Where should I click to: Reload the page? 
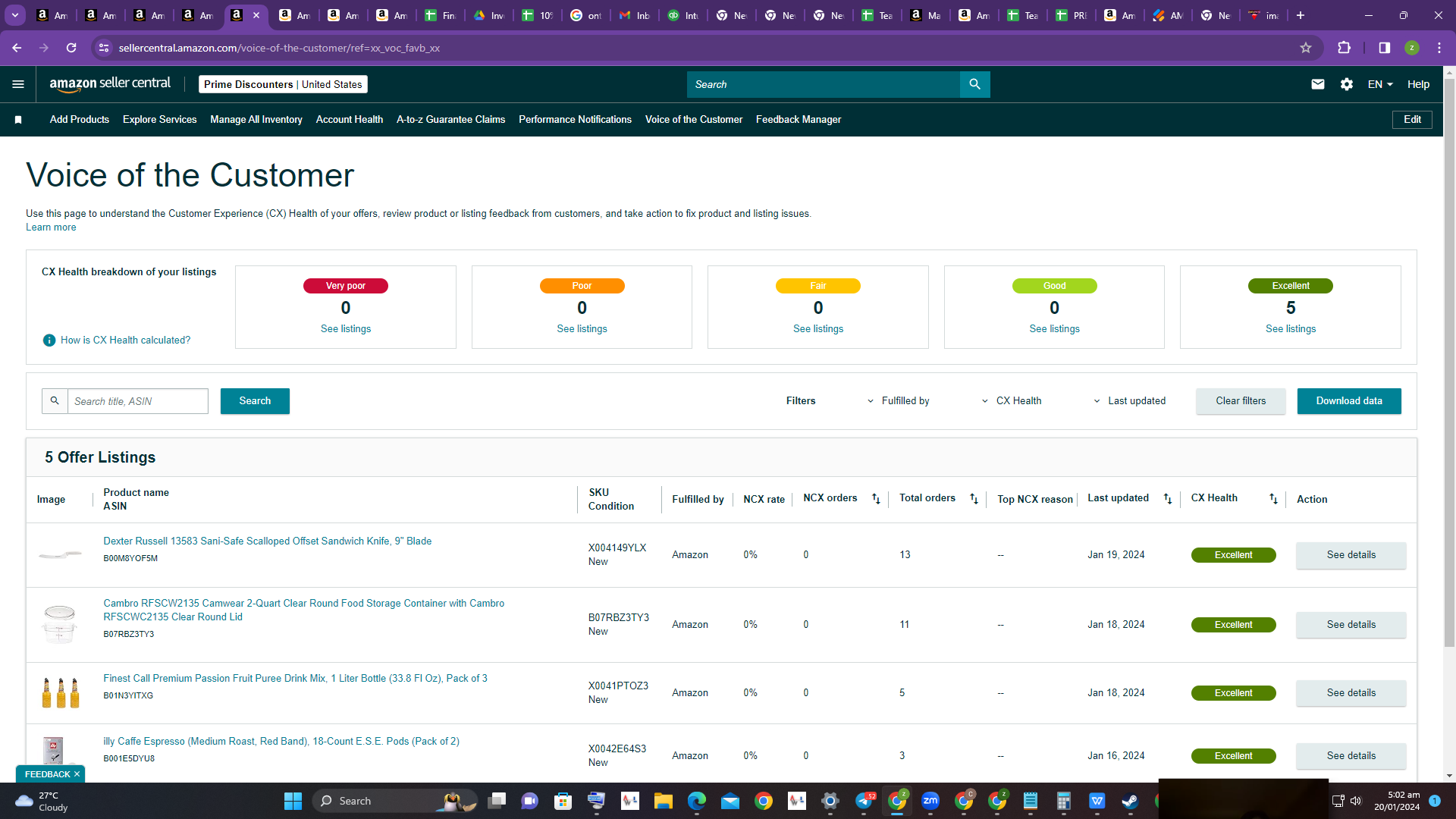pyautogui.click(x=71, y=48)
